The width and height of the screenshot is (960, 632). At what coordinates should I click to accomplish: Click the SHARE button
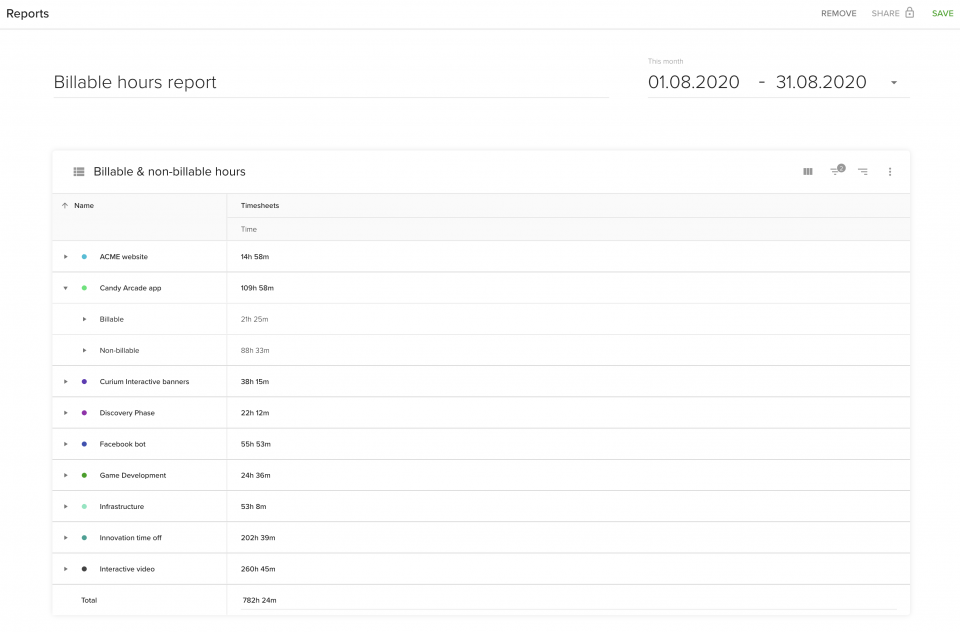[x=885, y=13]
